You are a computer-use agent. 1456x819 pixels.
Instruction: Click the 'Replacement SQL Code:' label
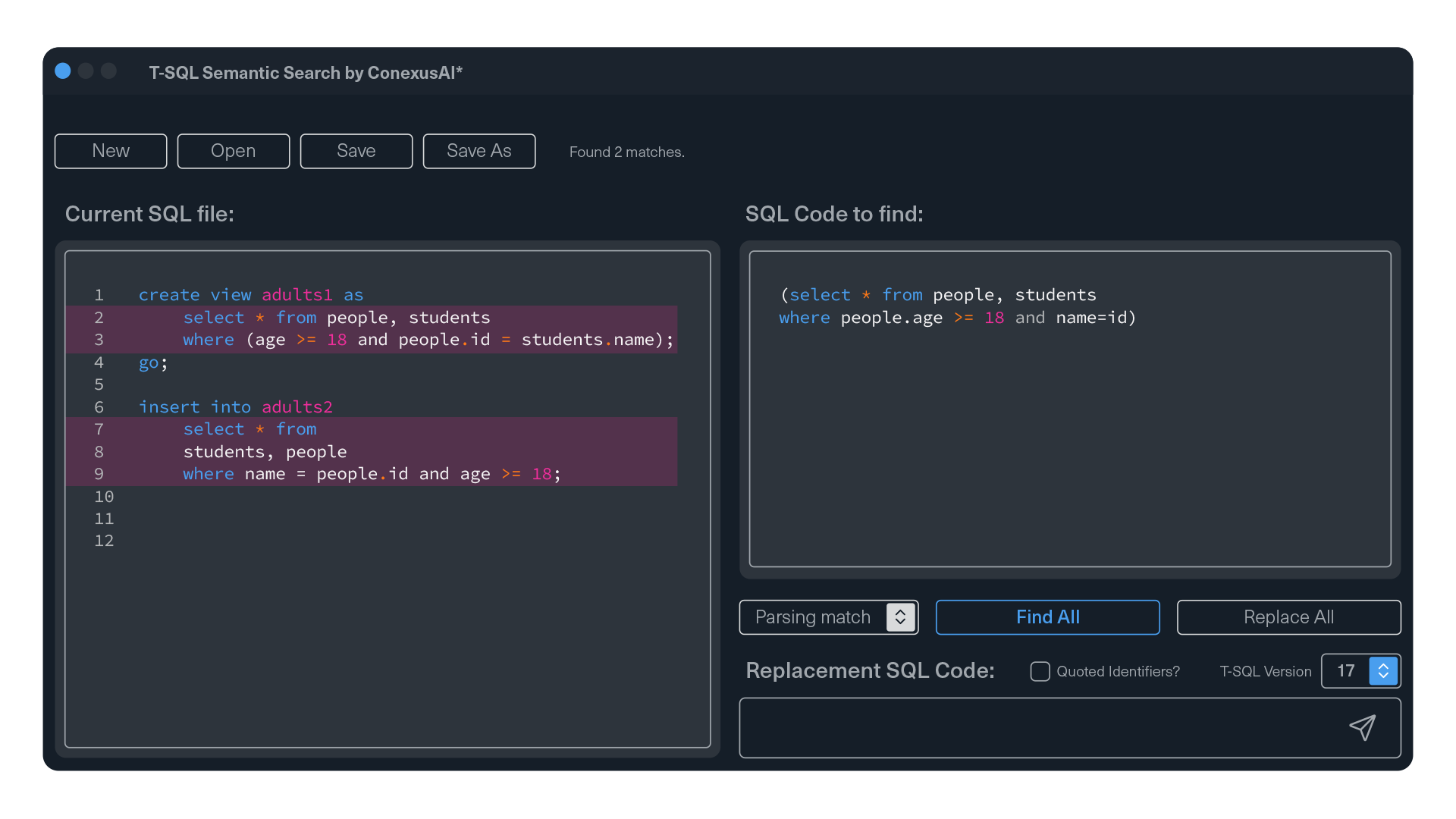(870, 670)
